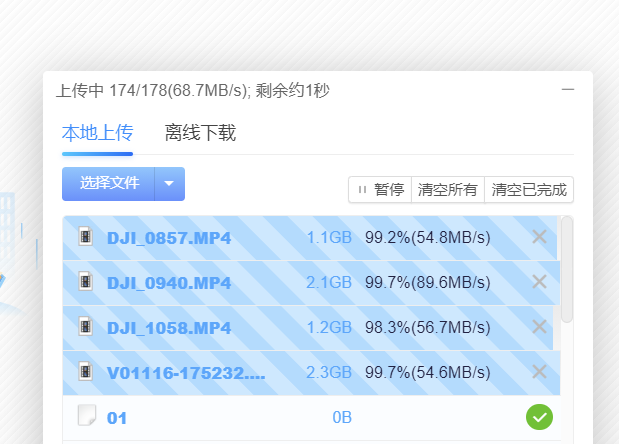The image size is (619, 444).
Task: Click the 1.2GB size value
Action: point(329,328)
